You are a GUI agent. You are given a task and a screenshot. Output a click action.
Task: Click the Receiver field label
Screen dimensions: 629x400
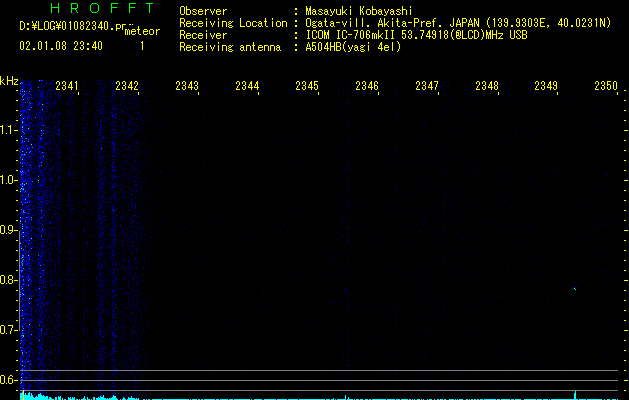point(203,35)
